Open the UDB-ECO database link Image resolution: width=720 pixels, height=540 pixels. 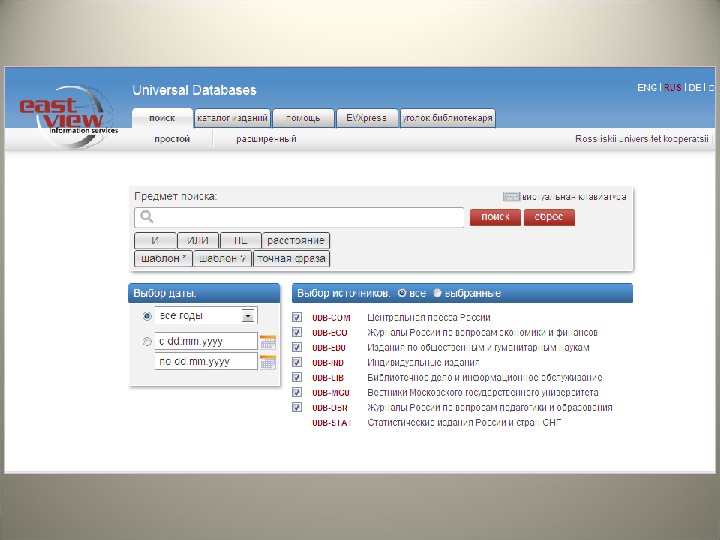(x=330, y=332)
